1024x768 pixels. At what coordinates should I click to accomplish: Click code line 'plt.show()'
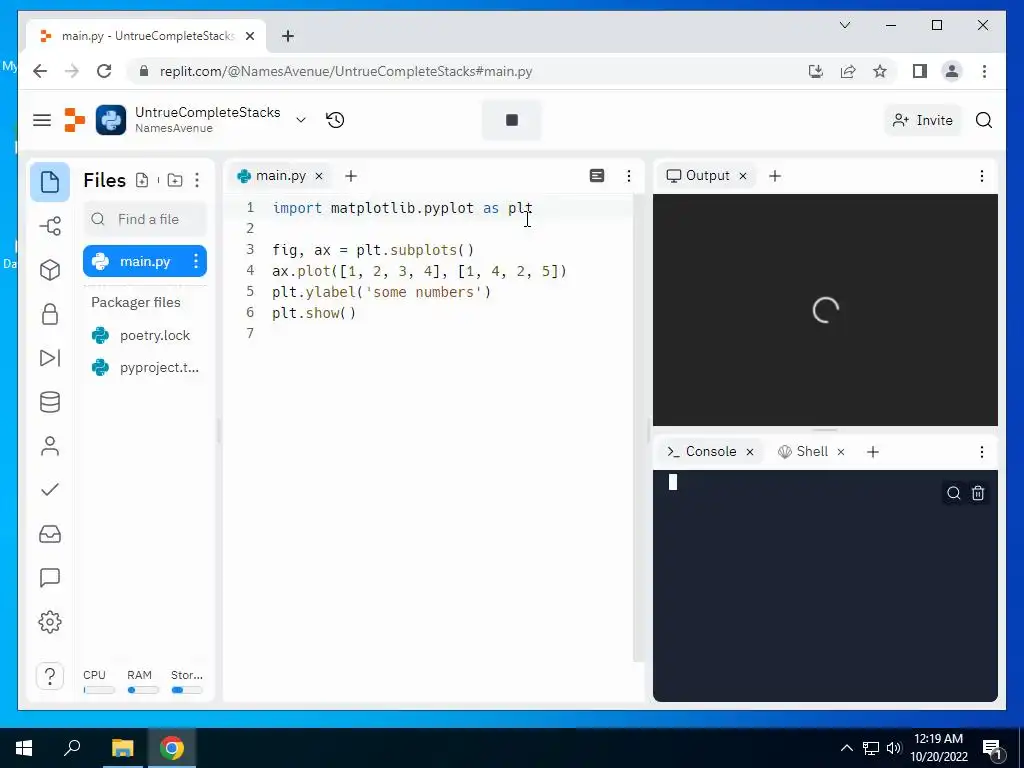[x=314, y=313]
